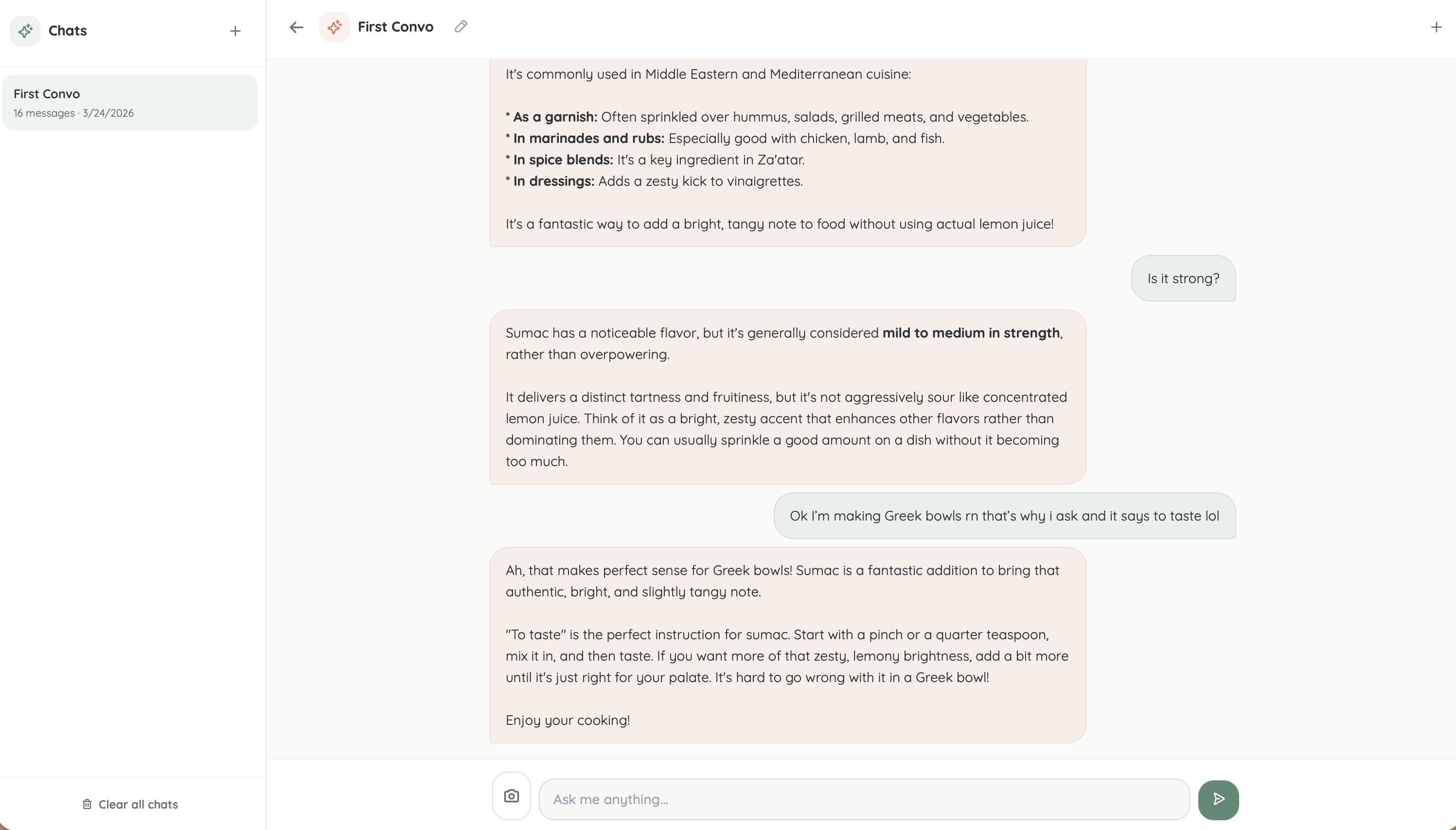Click inside the Ask me anything input field
Image resolution: width=1456 pixels, height=830 pixels.
tap(854, 799)
